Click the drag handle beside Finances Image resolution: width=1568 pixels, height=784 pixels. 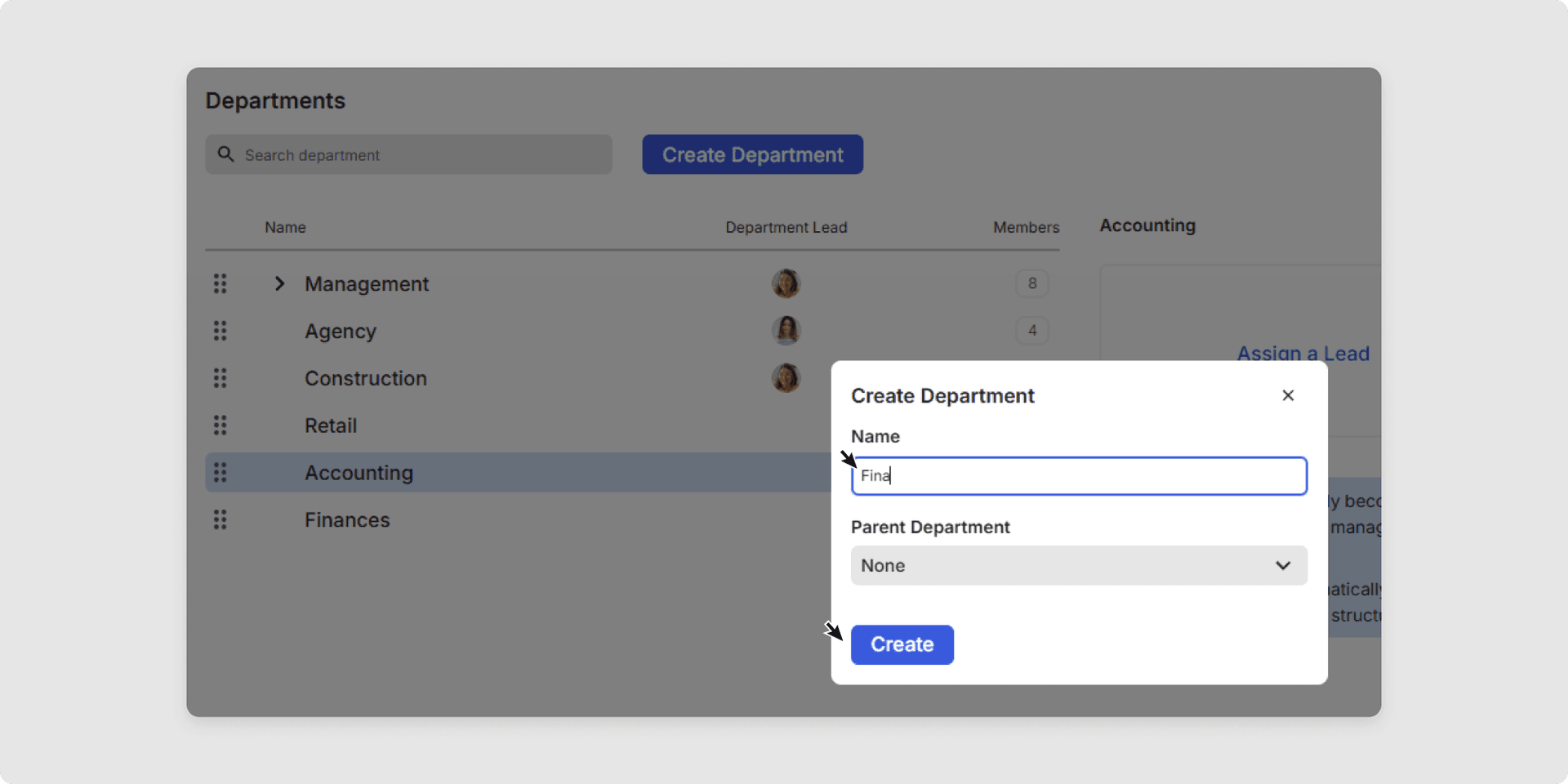[220, 520]
